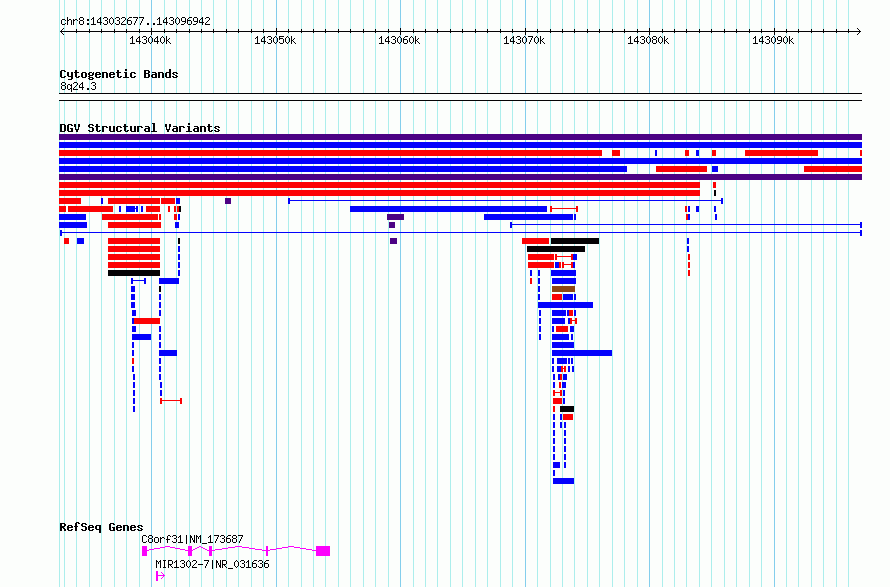The width and height of the screenshot is (890, 587).
Task: Select the 143060k ruler position label
Action: point(399,40)
